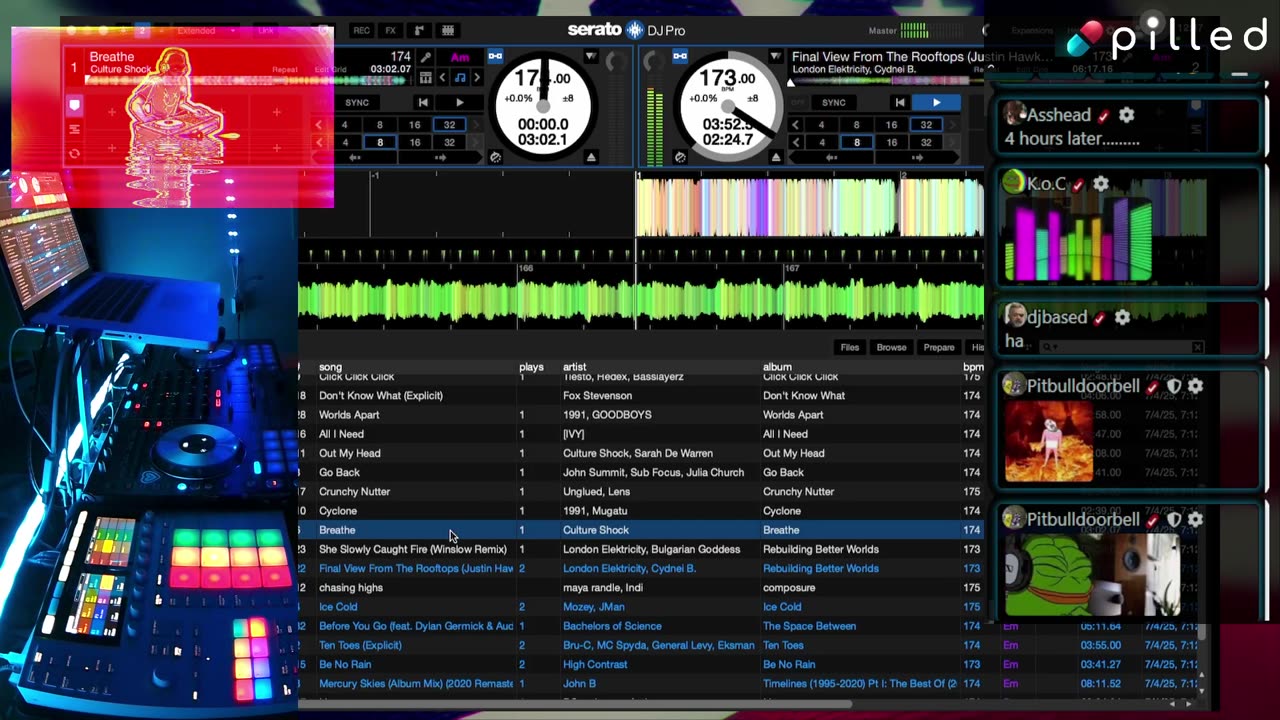
Task: Click the shield icon on Pitbulldoorbell's fire-image message
Action: click(x=1174, y=386)
